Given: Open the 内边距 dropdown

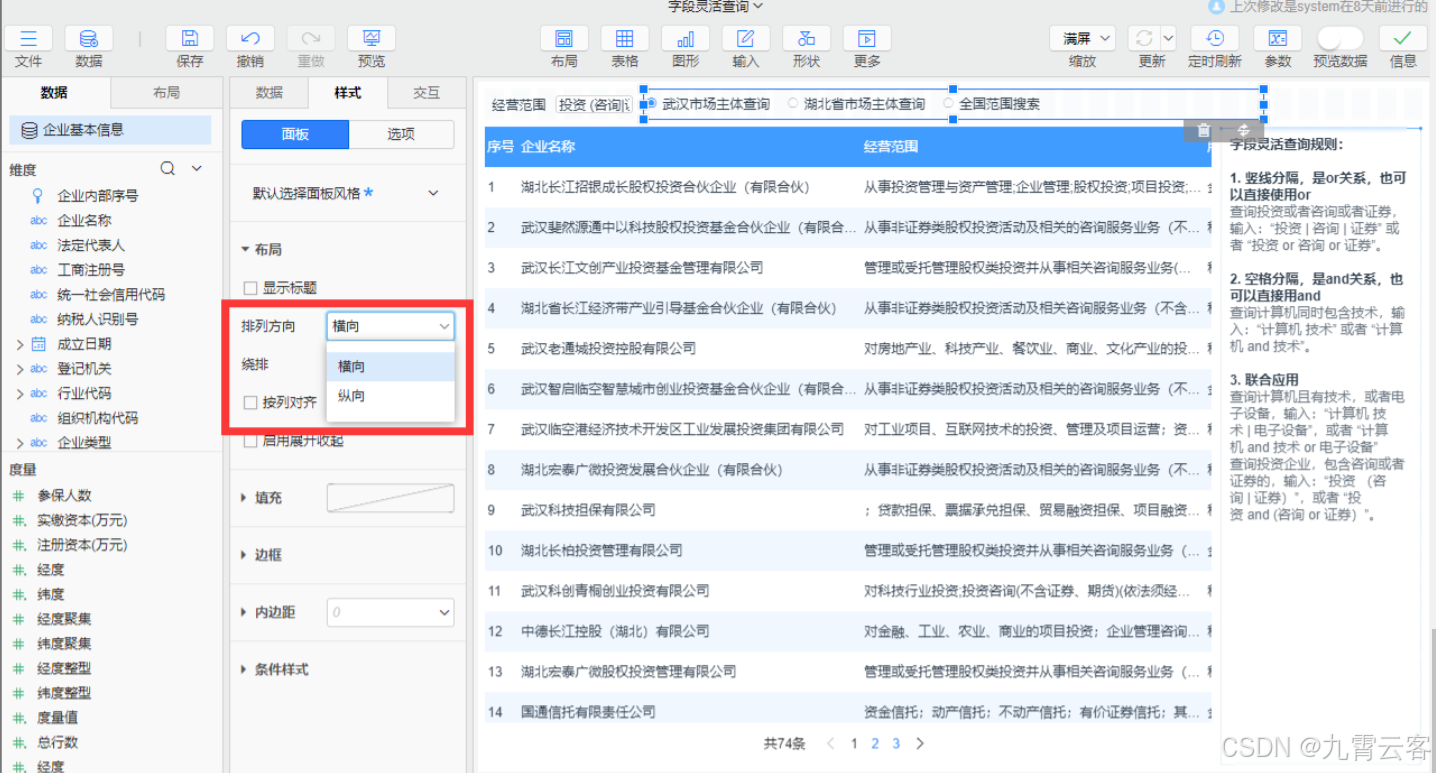Looking at the screenshot, I should 390,612.
